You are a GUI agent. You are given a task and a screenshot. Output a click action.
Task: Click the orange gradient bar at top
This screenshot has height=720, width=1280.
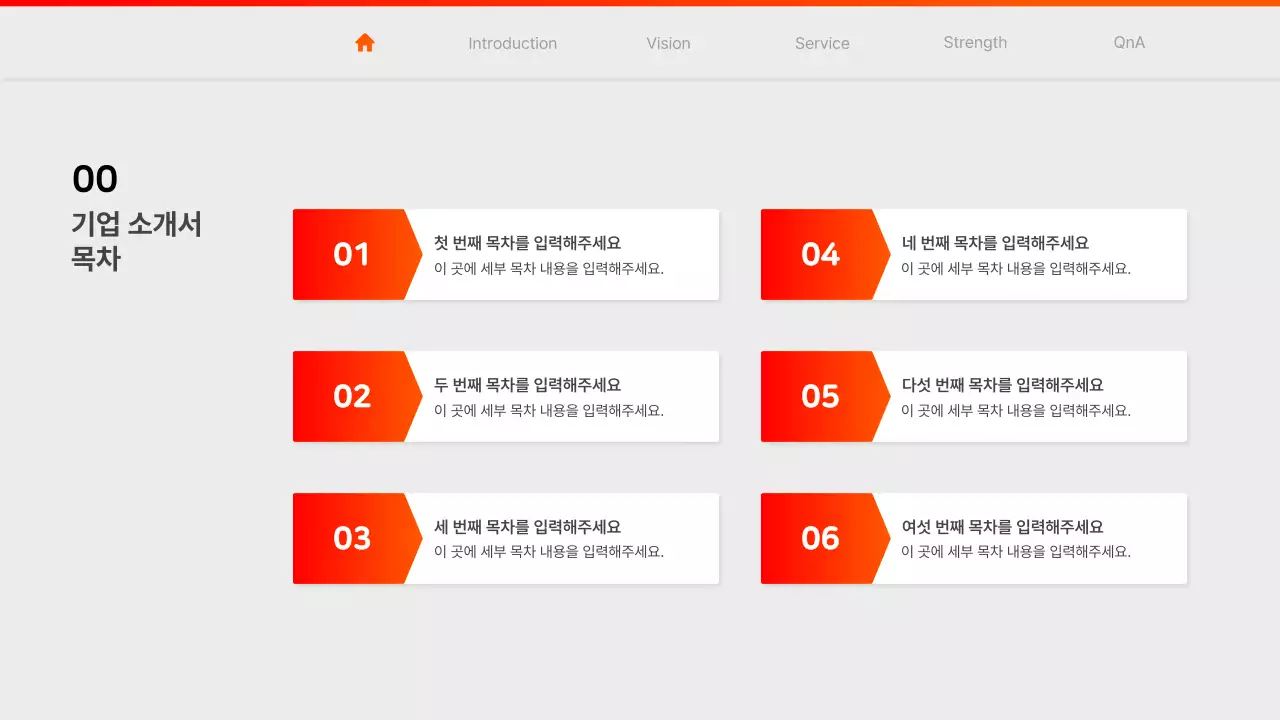click(x=640, y=2)
